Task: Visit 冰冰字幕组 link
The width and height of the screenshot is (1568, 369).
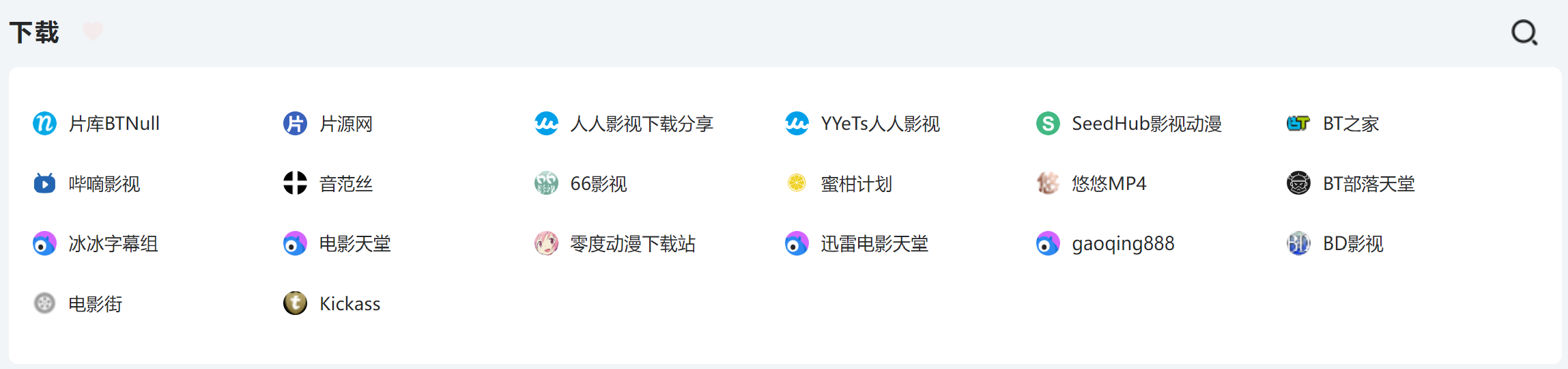Action: pyautogui.click(x=113, y=244)
